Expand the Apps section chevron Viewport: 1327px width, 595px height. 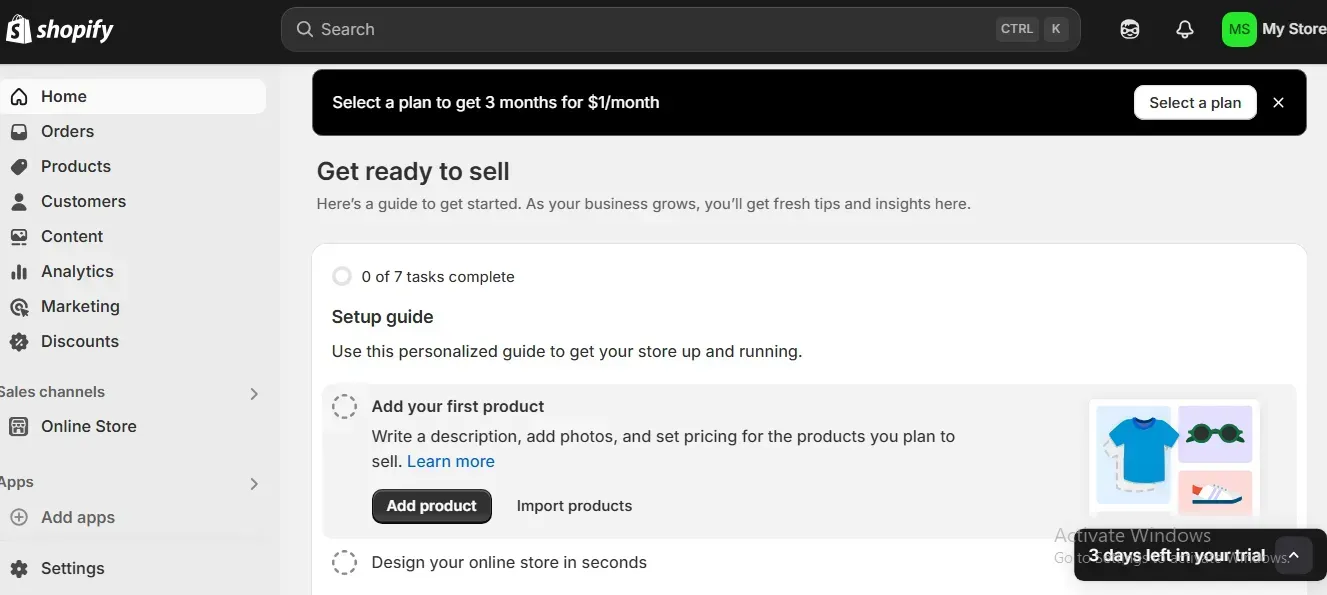pyautogui.click(x=254, y=484)
